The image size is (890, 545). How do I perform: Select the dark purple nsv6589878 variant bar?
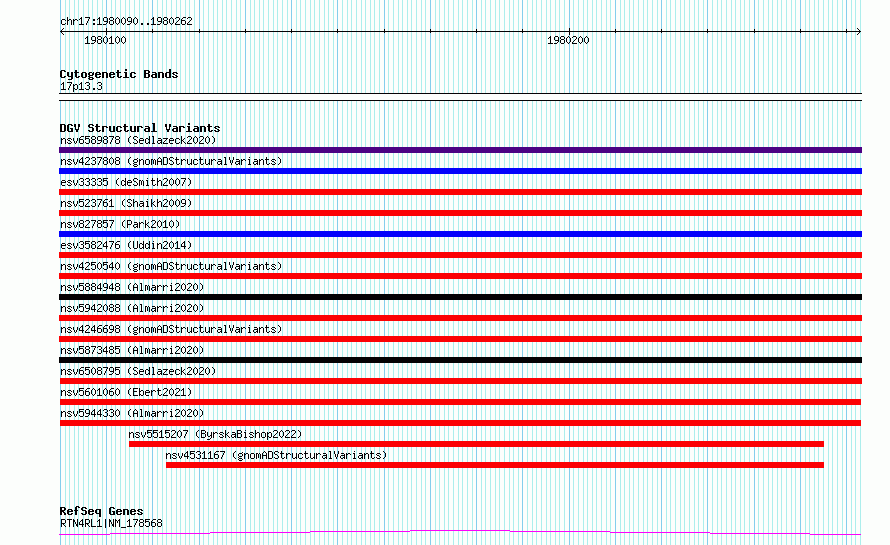(460, 150)
